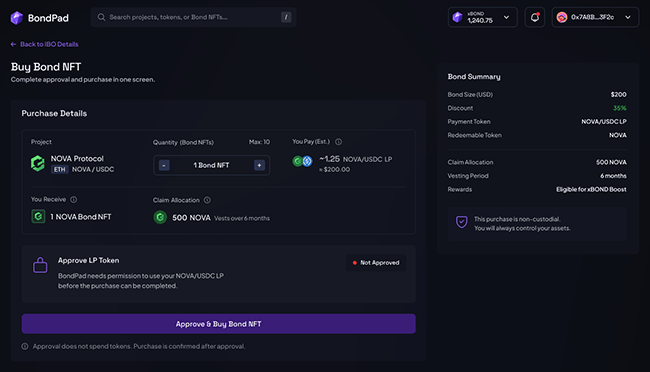Click the 6 months vesting value
The height and width of the screenshot is (372, 650).
[614, 176]
